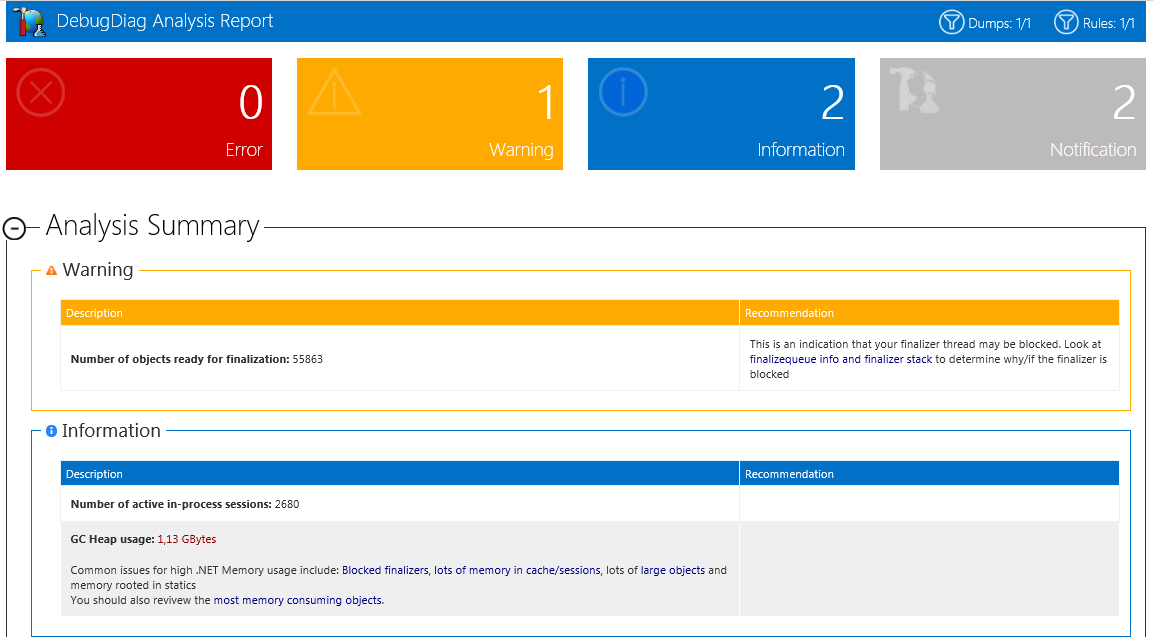
Task: Select the orange 1 Warning tile
Action: (430, 114)
